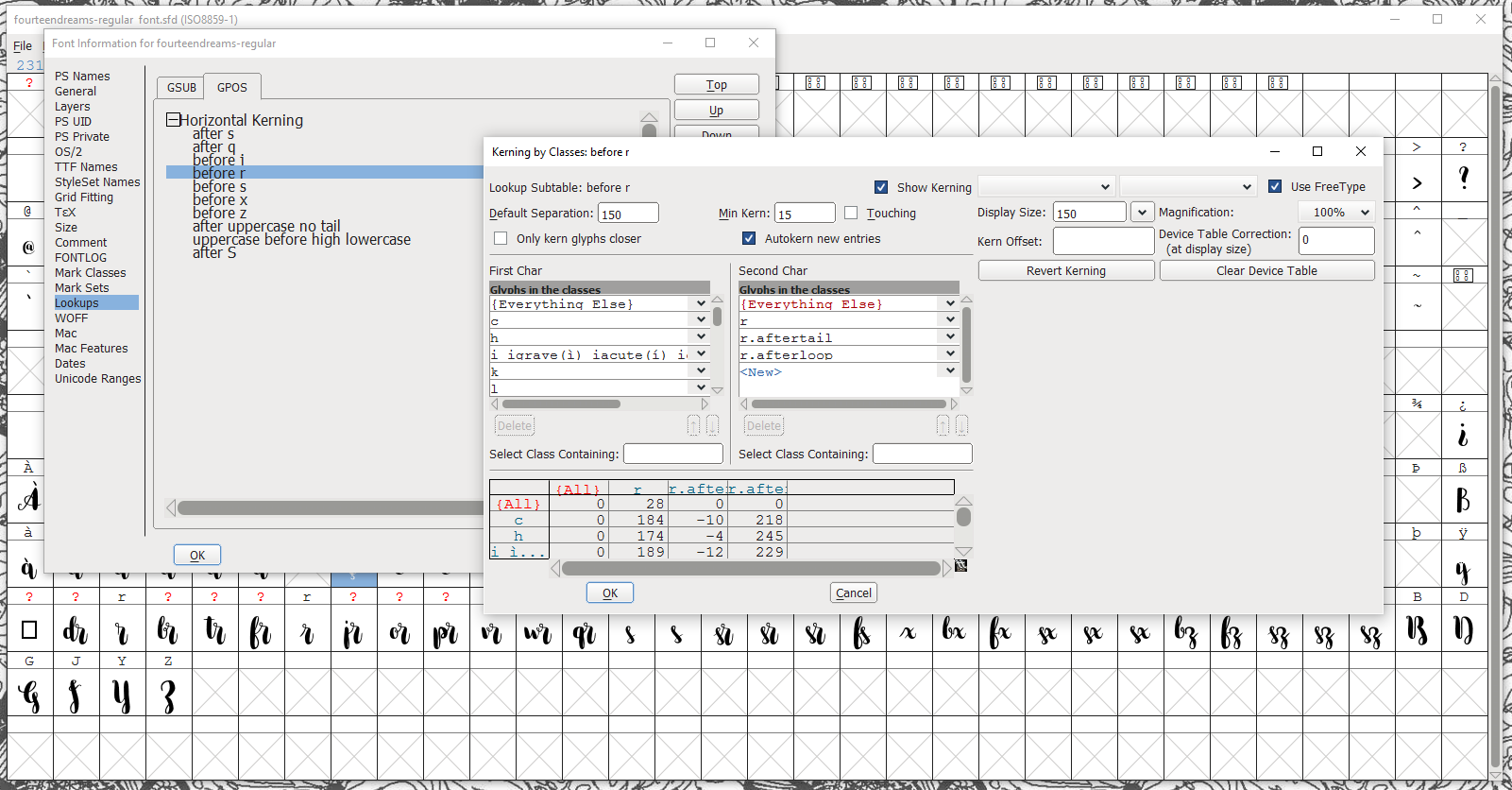
Task: Focus the Default Separation field
Action: pos(628,214)
